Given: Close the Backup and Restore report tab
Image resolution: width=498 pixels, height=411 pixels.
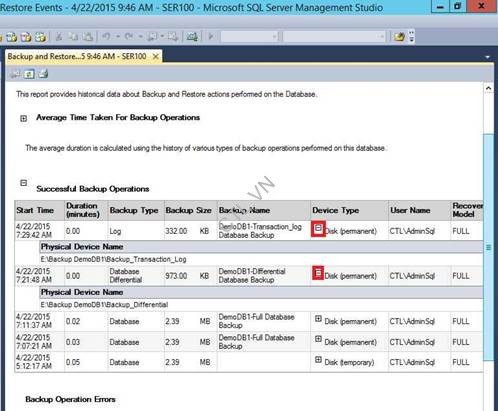Looking at the screenshot, I should (x=155, y=57).
